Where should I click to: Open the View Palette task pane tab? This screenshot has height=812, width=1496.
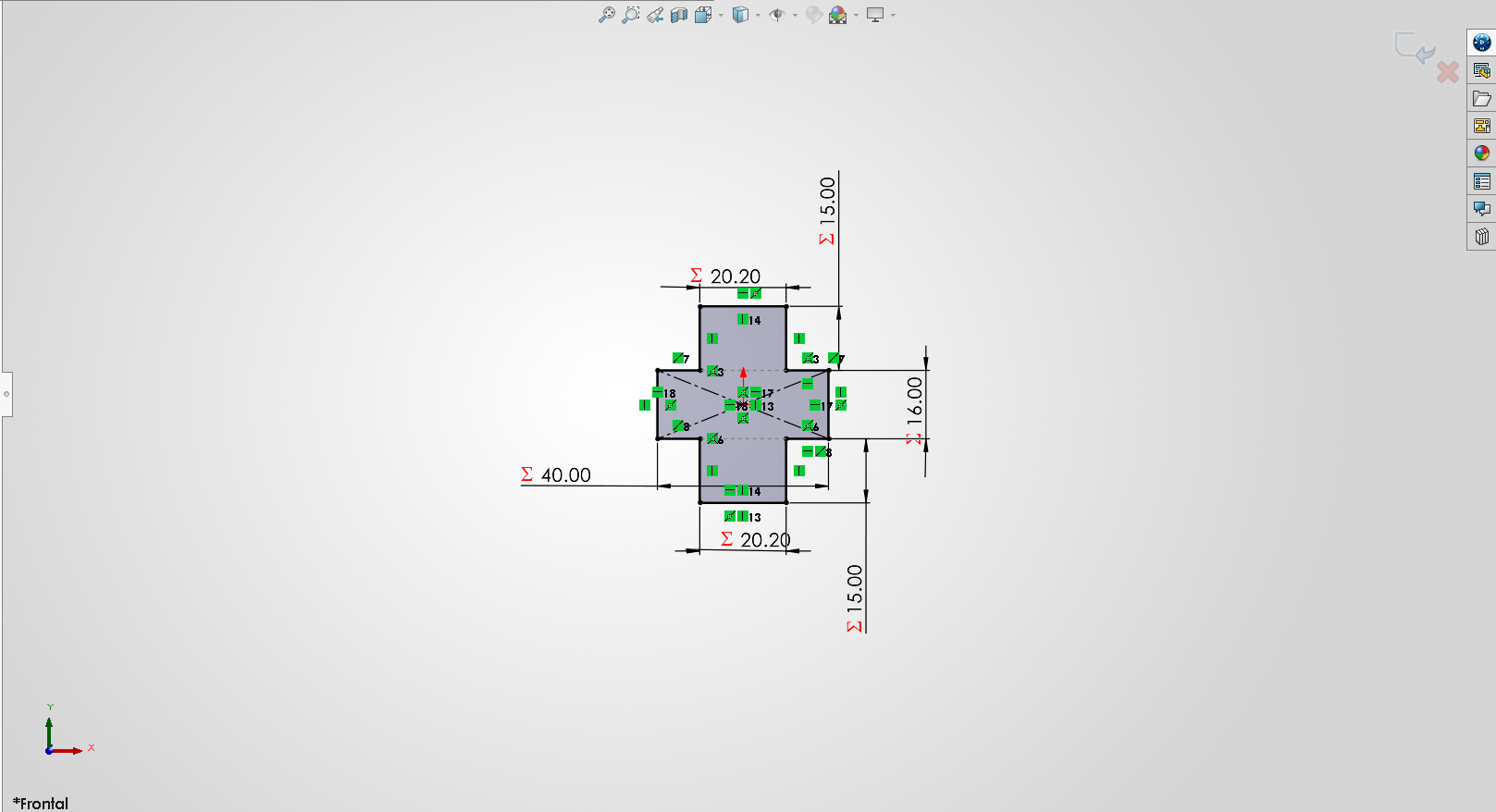click(x=1482, y=126)
